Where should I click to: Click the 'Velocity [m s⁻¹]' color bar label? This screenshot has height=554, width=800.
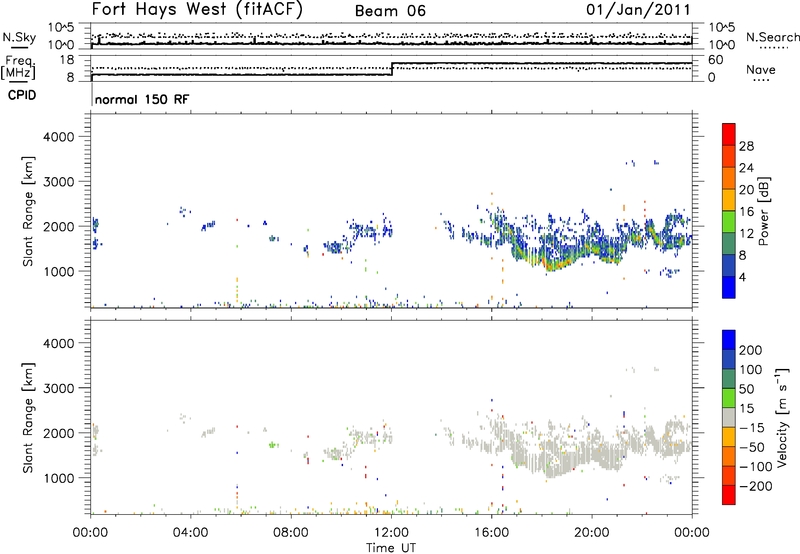[x=781, y=417]
